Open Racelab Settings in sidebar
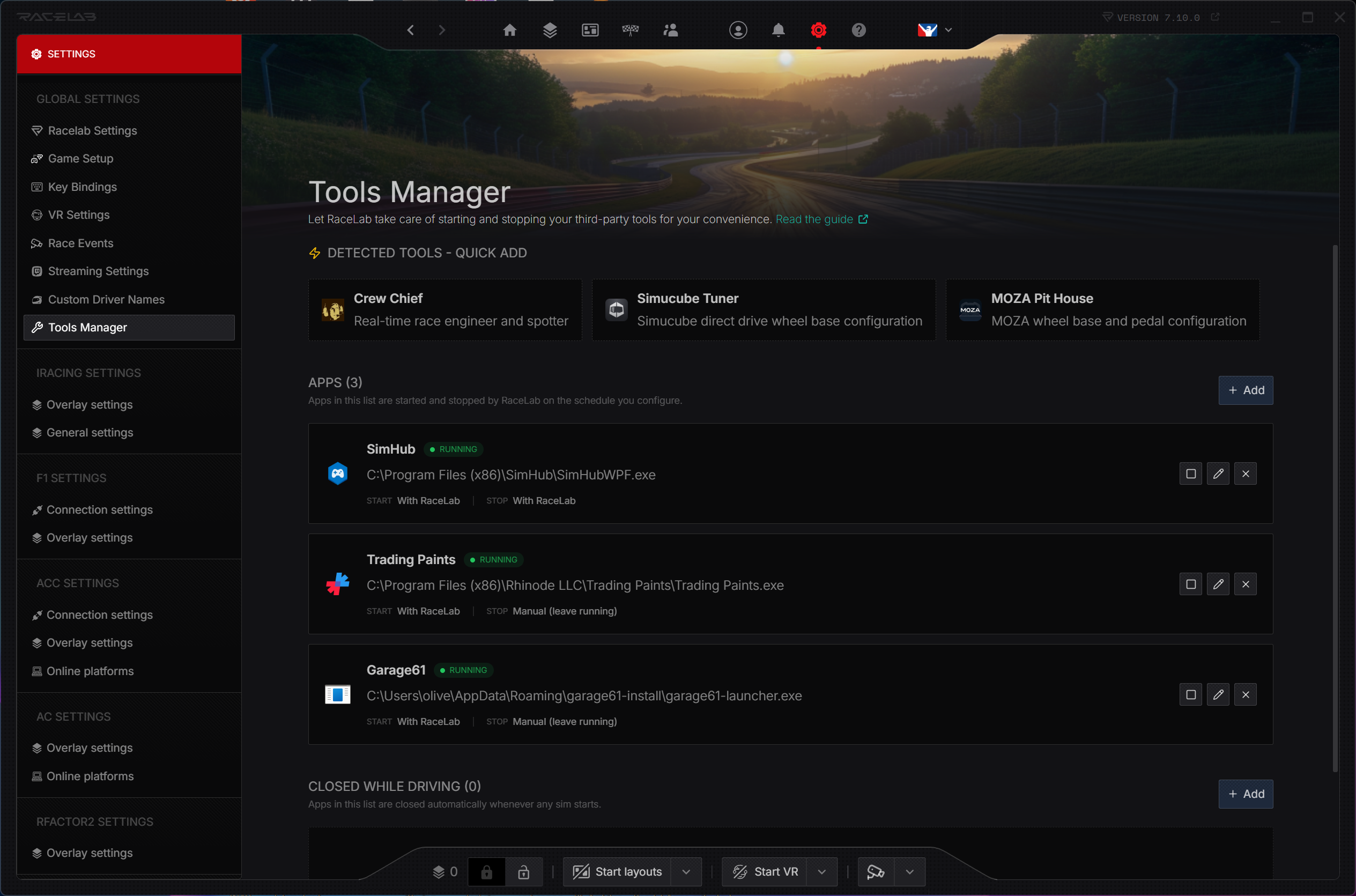 (129, 130)
